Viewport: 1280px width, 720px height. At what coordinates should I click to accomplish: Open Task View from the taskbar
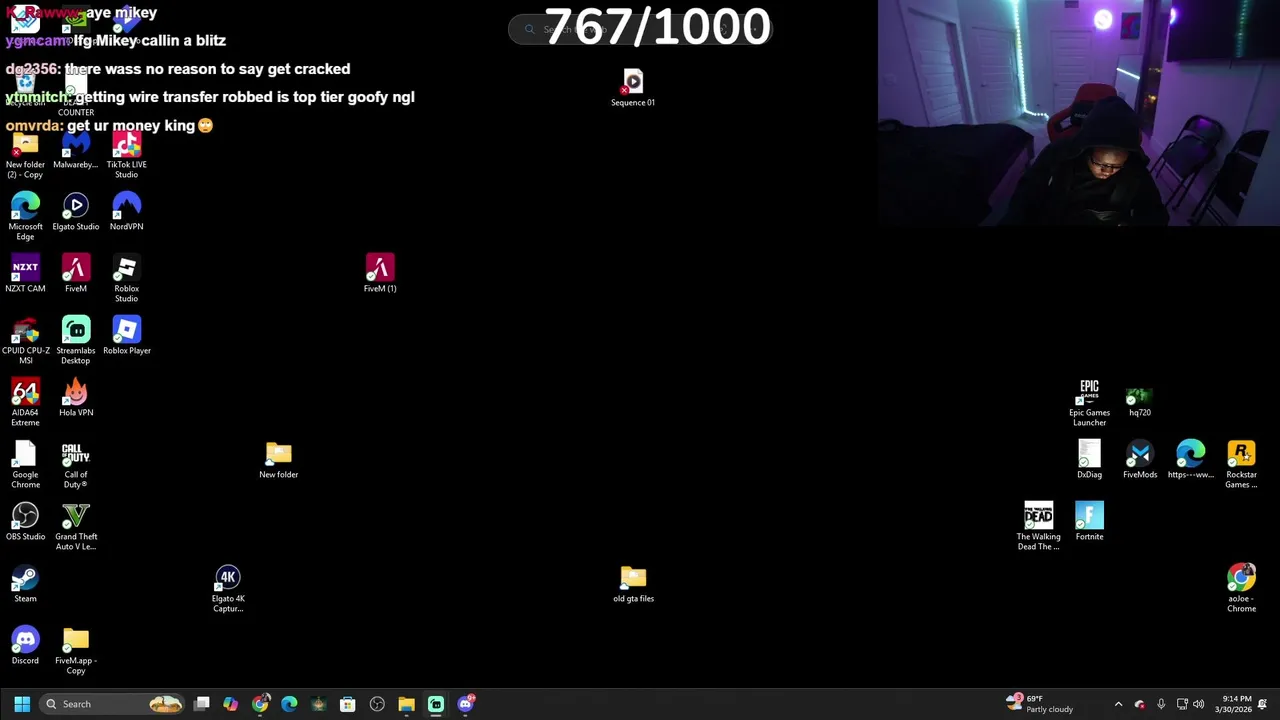tap(202, 704)
